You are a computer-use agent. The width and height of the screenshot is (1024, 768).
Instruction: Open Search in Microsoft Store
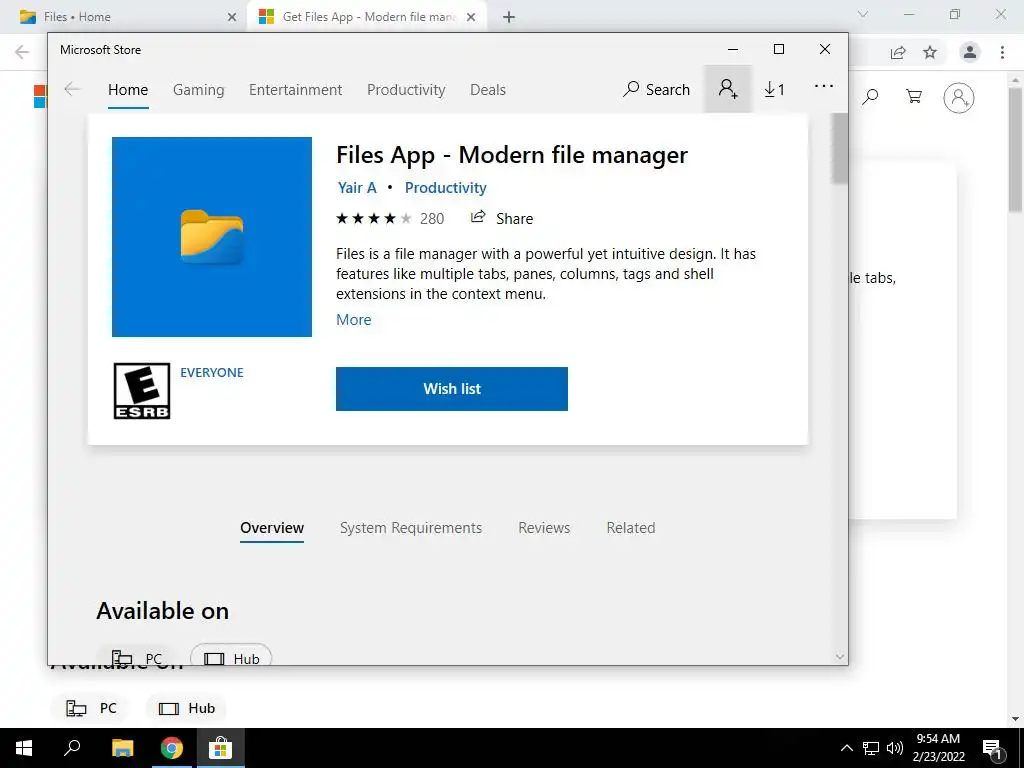(656, 89)
